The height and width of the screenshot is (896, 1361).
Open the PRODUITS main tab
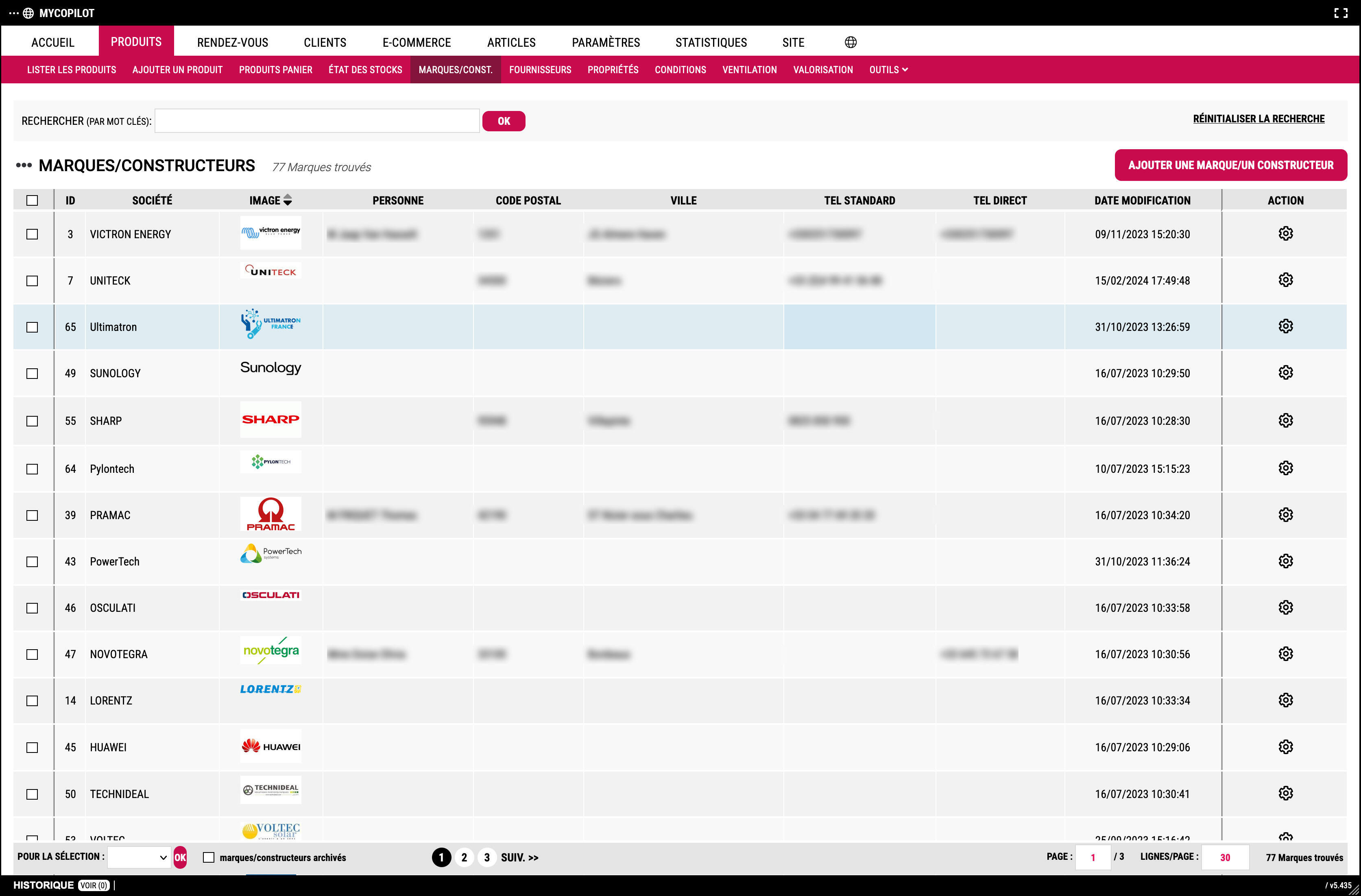coord(136,41)
